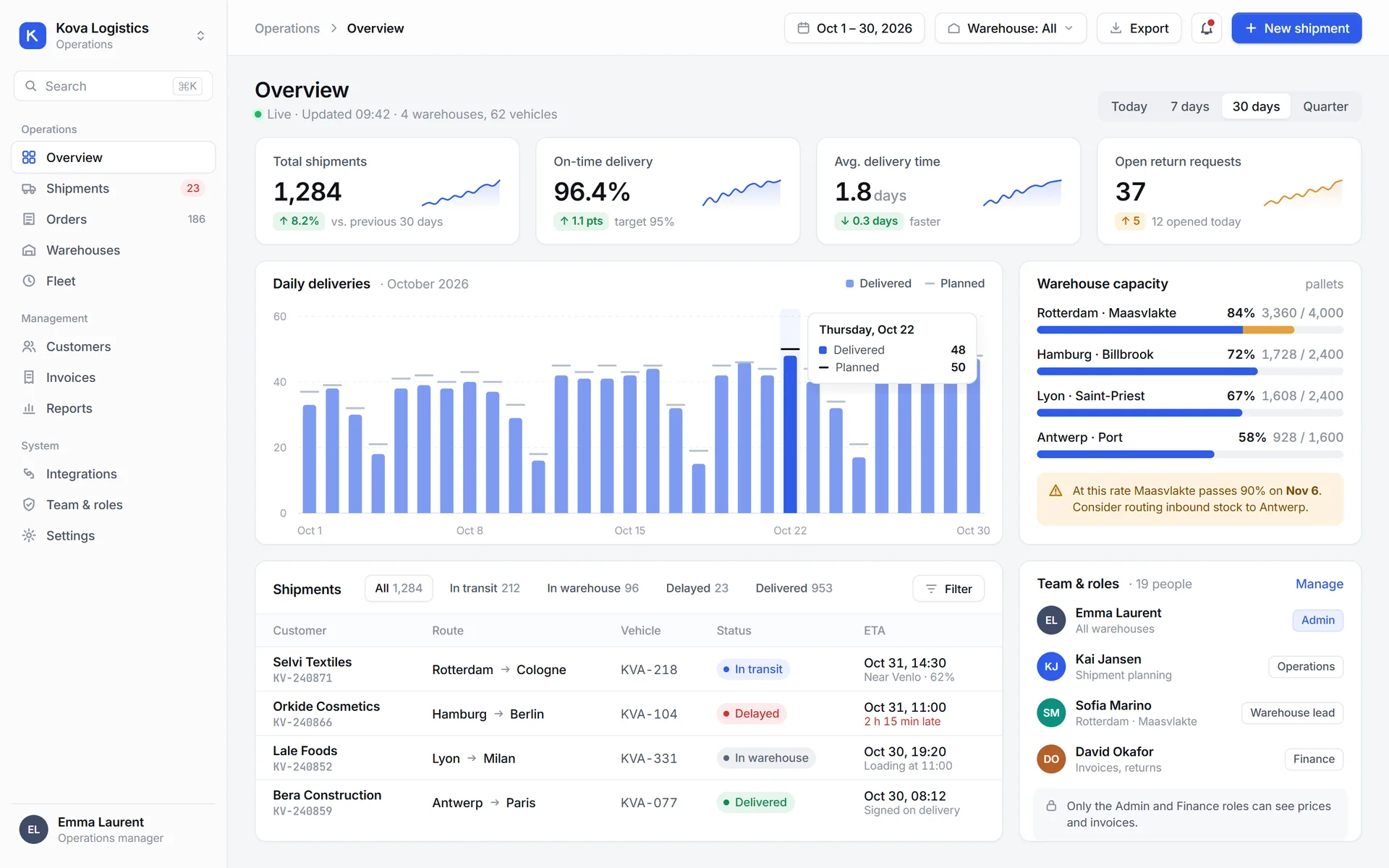The image size is (1389, 868).
Task: Focus the sidebar Search field
Action: point(113,86)
